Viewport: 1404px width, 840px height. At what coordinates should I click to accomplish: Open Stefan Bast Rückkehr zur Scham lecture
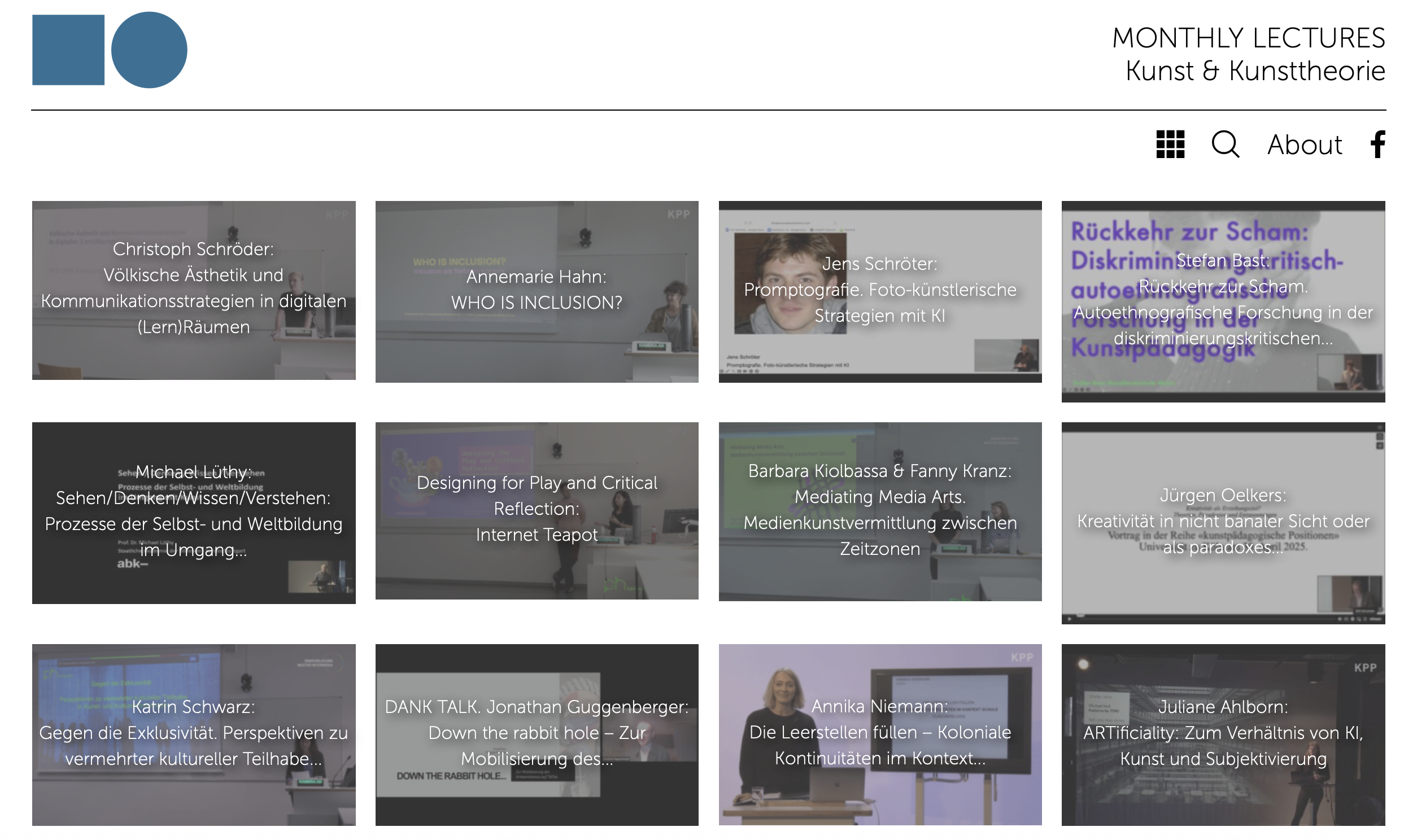point(1223,301)
